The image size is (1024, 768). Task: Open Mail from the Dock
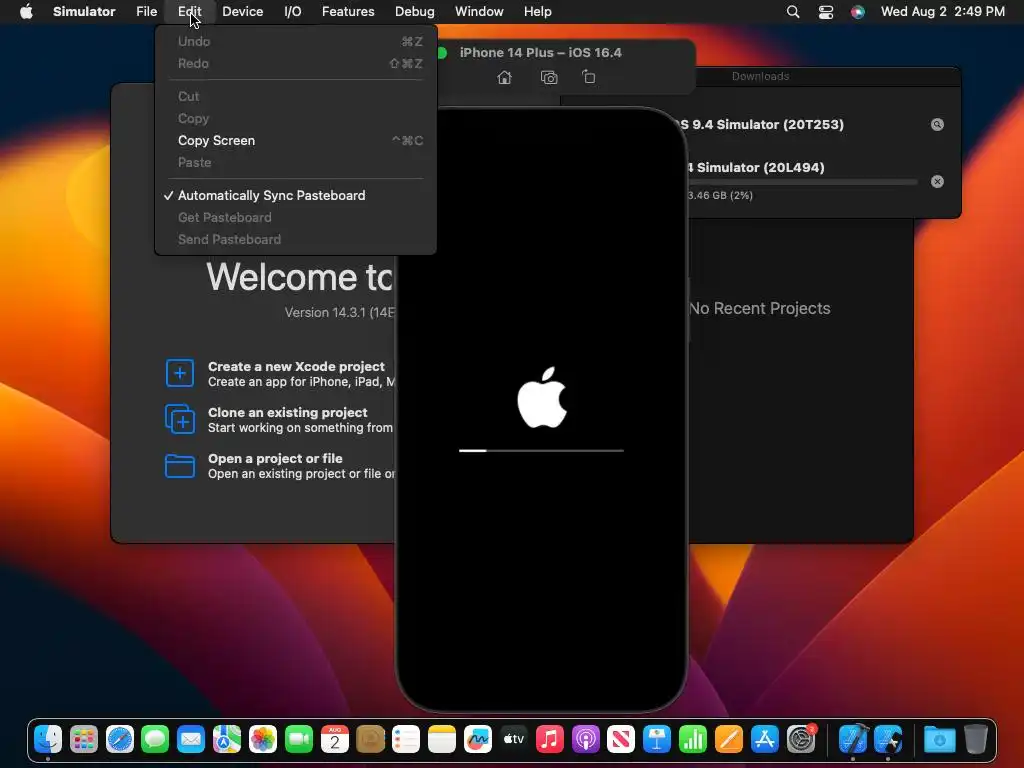(x=191, y=739)
